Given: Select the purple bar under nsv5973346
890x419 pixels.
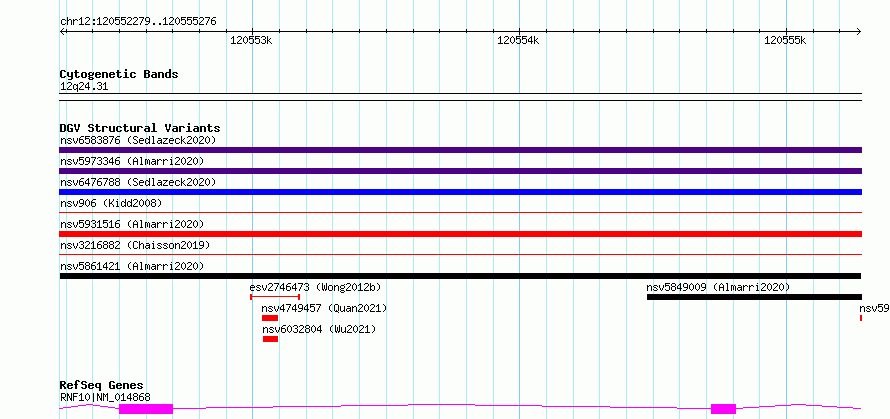Looking at the screenshot, I should pyautogui.click(x=460, y=171).
